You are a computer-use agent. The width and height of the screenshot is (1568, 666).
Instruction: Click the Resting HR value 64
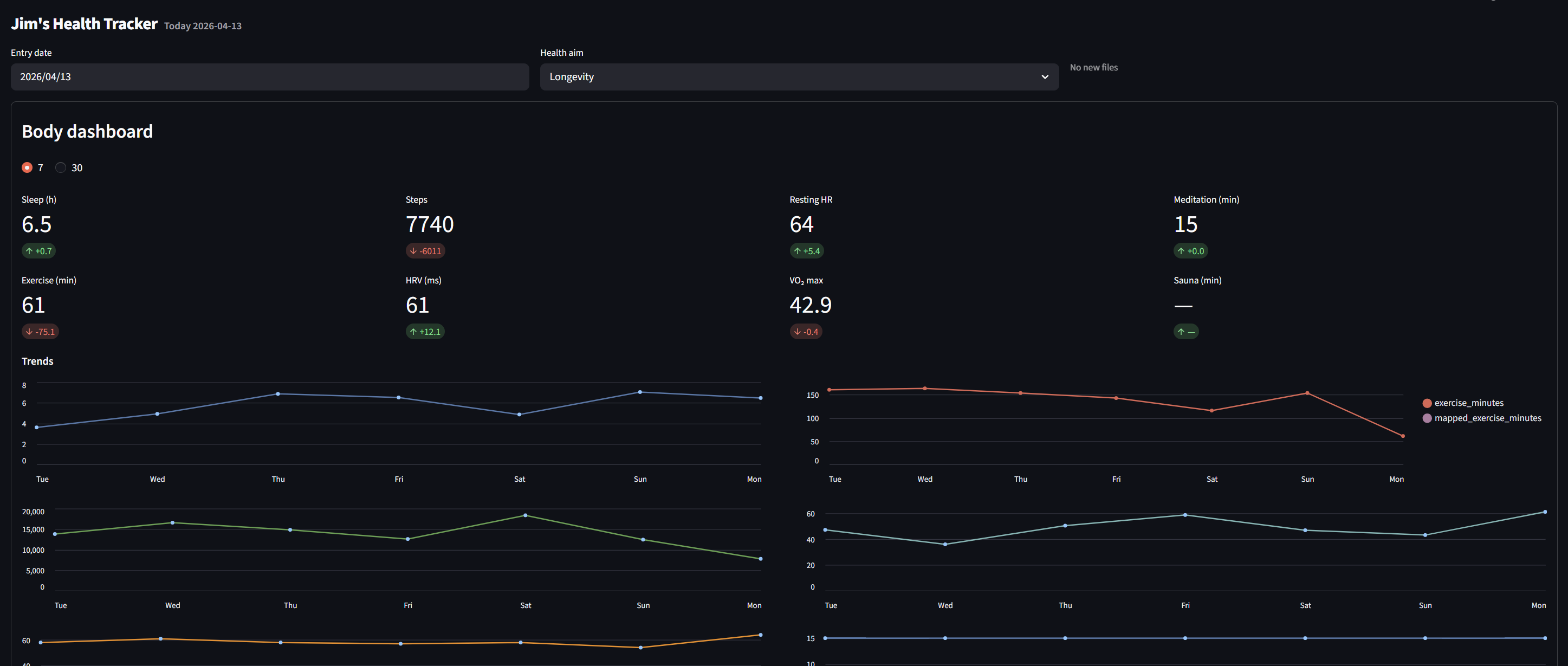pyautogui.click(x=802, y=225)
